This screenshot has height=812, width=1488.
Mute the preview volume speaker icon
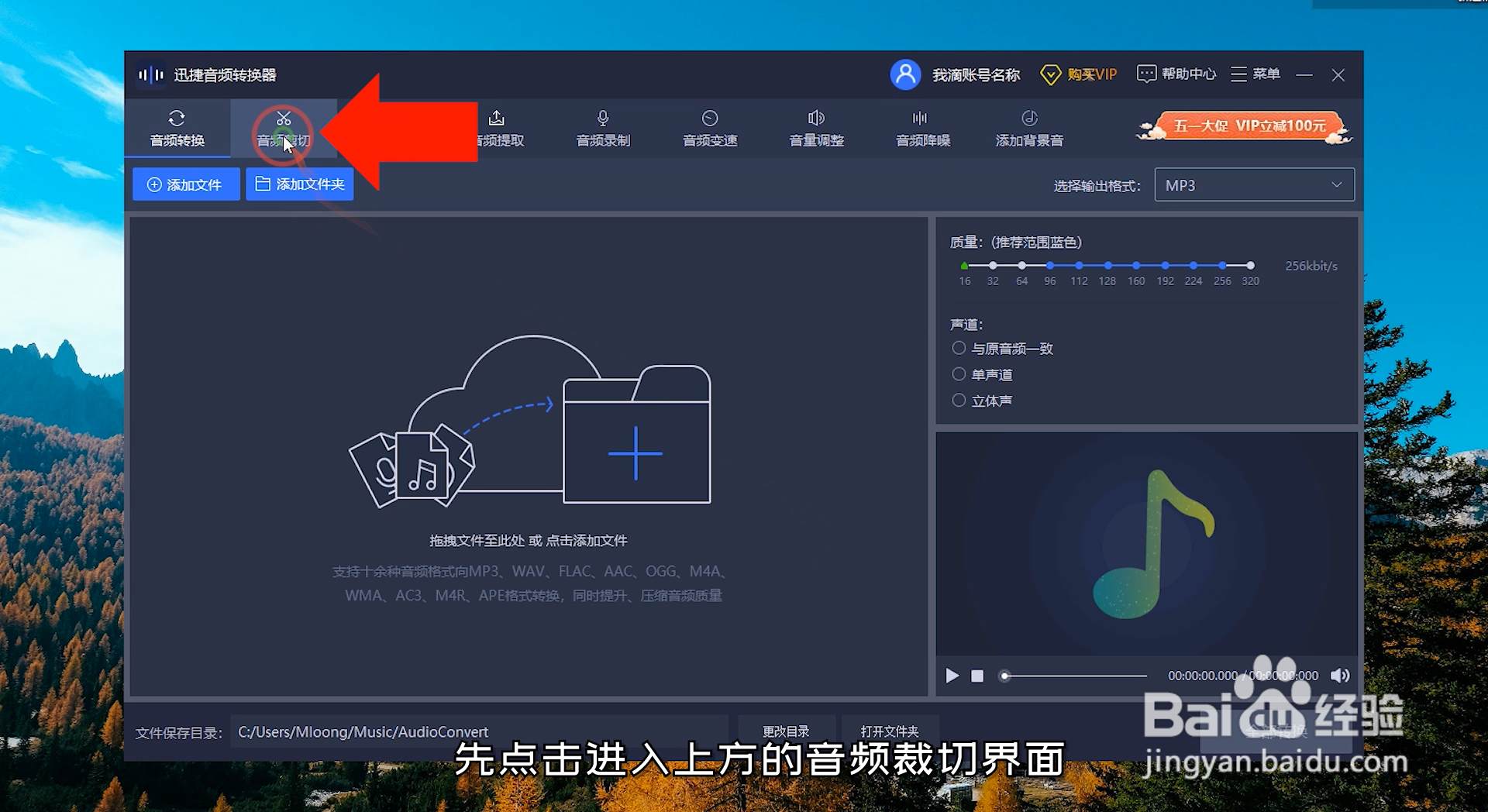tap(1340, 676)
